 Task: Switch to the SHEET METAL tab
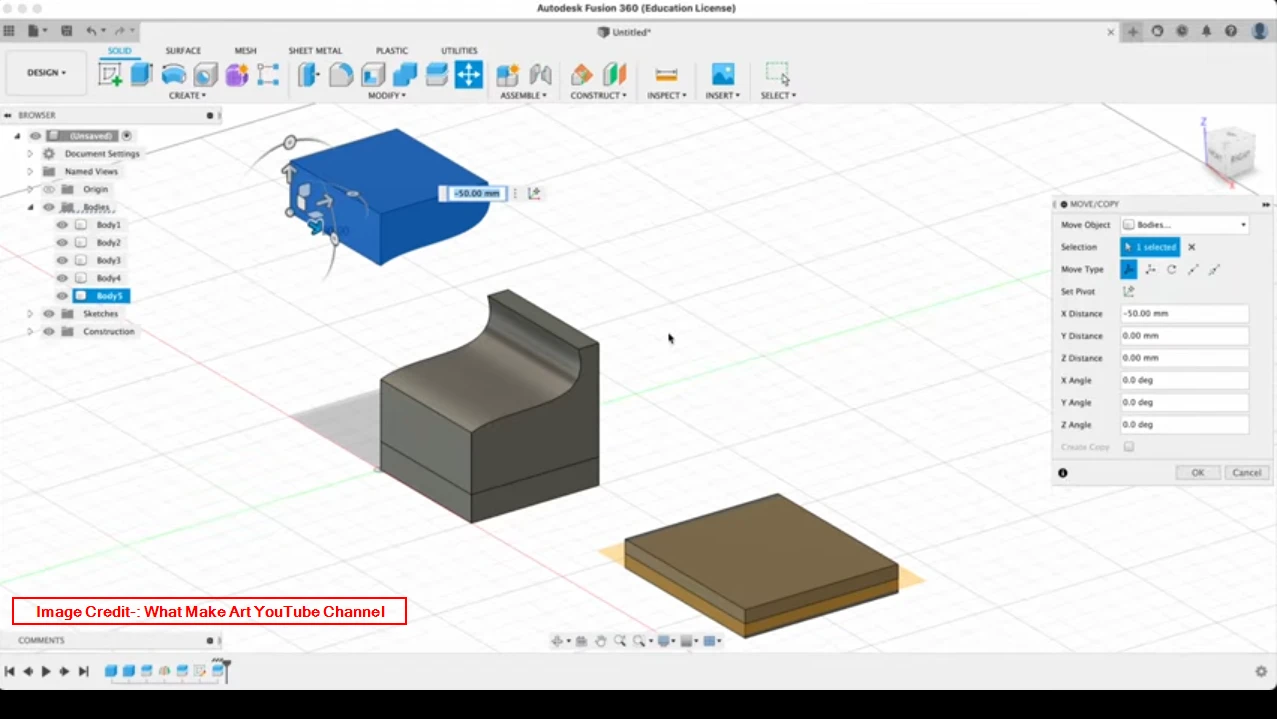(x=315, y=51)
